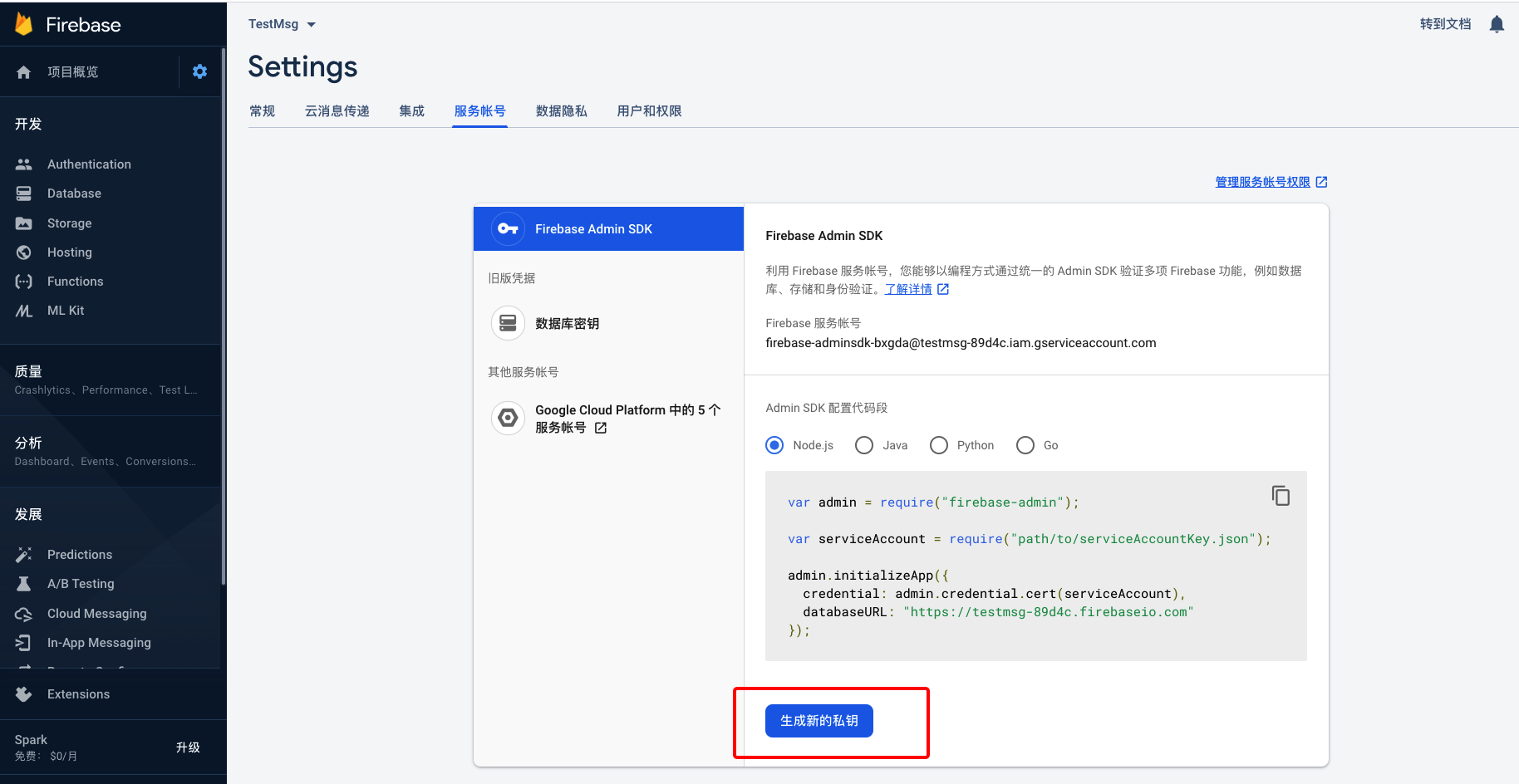Select ML Kit in the navigation
Screen dimensions: 1519x784
point(64,310)
